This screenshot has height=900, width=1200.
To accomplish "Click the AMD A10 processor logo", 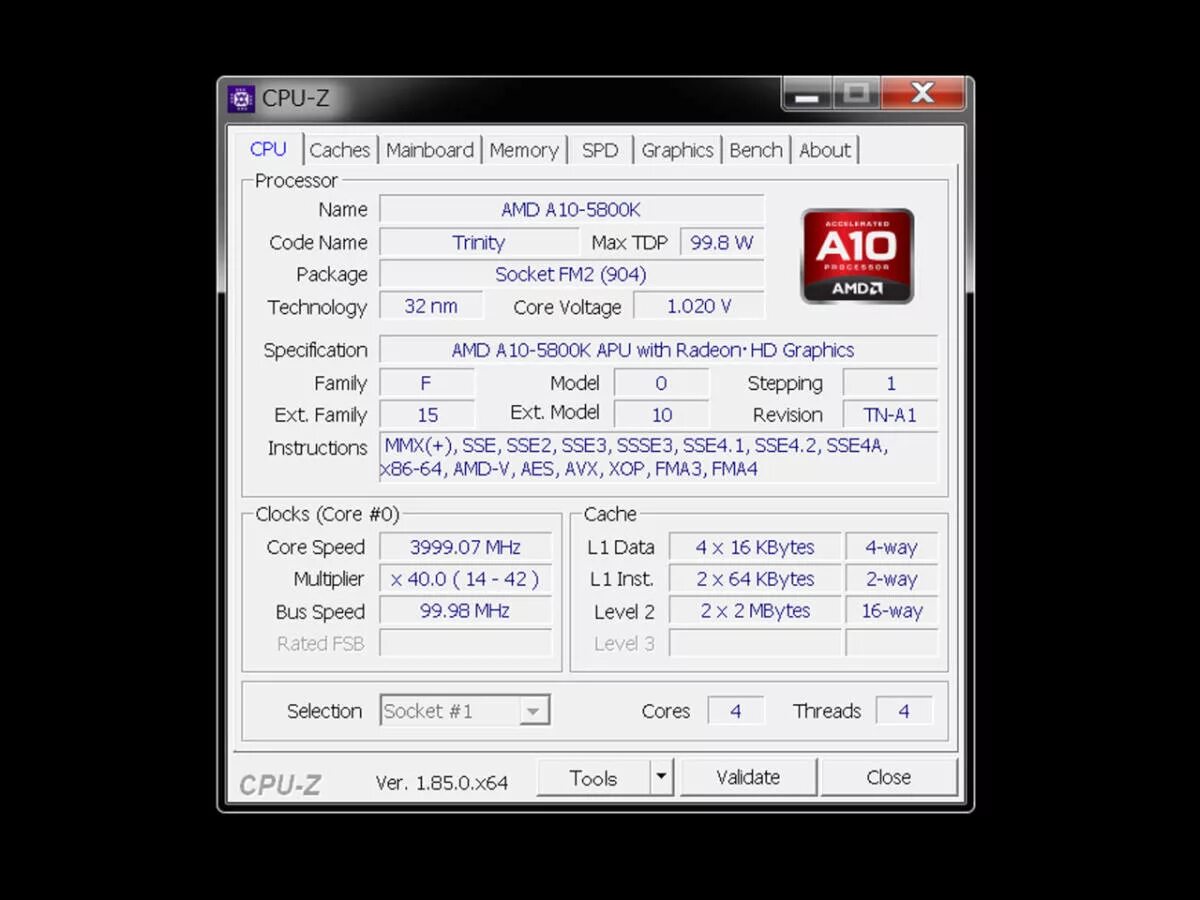I will pyautogui.click(x=857, y=255).
